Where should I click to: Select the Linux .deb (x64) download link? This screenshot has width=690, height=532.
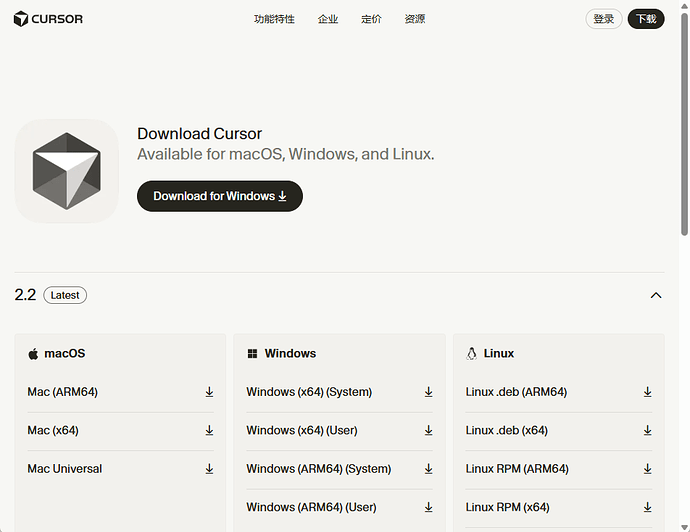[507, 430]
